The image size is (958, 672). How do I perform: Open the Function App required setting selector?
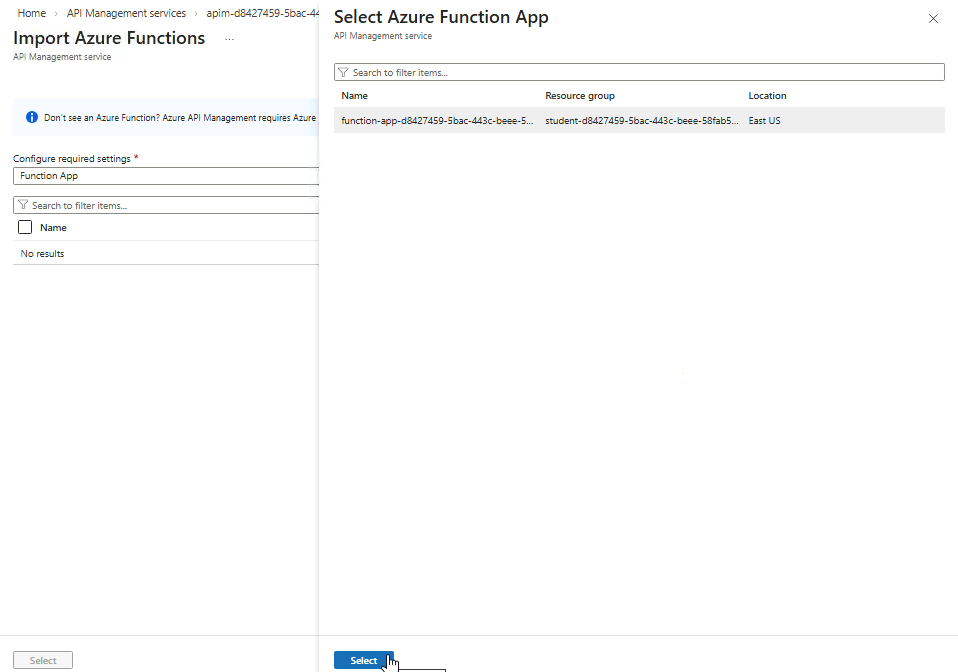[165, 176]
